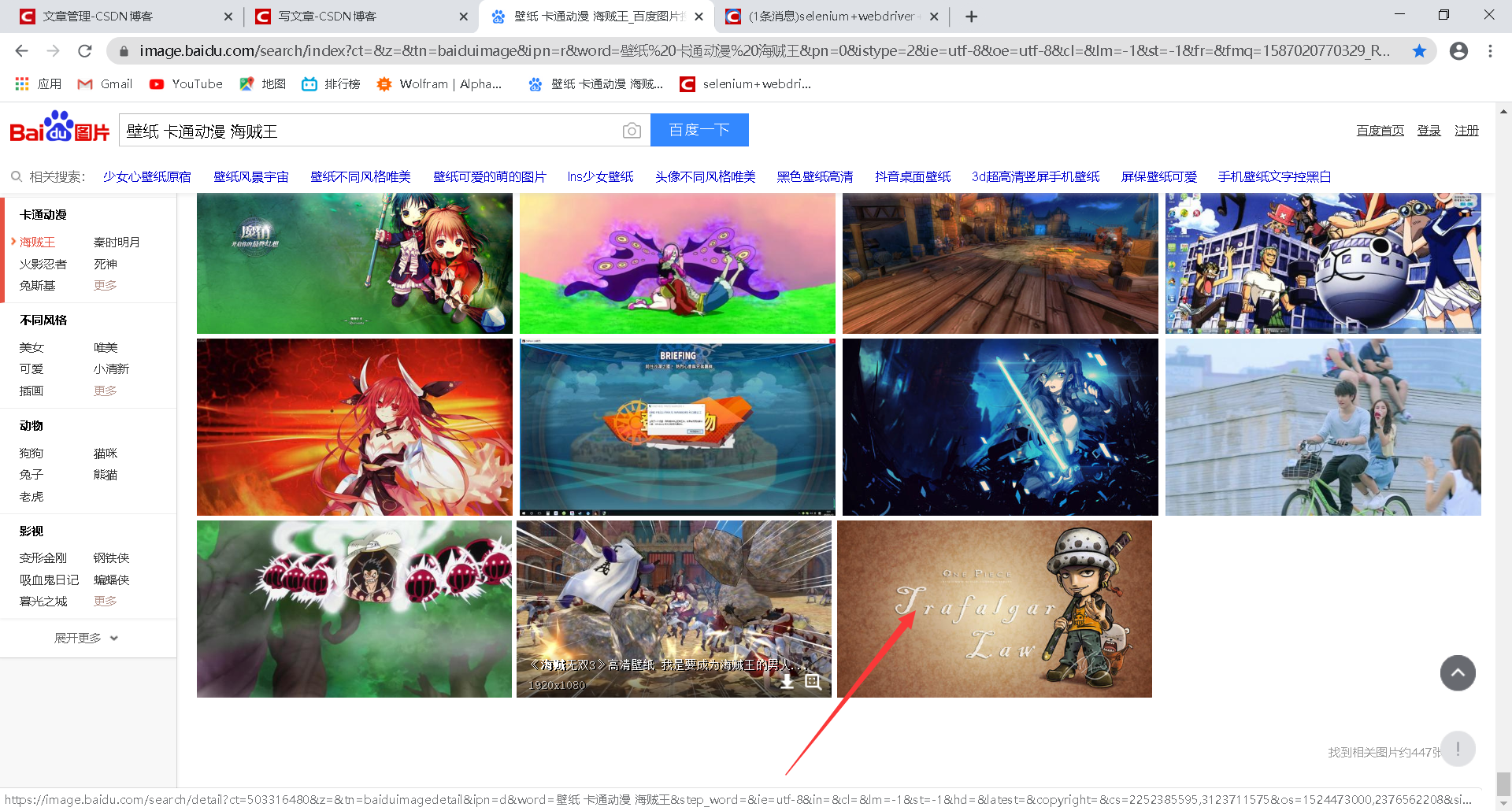Screen dimensions: 1512x811
Task: Open the Thousand Sunny crew wallpaper thumbnail
Action: [1323, 263]
